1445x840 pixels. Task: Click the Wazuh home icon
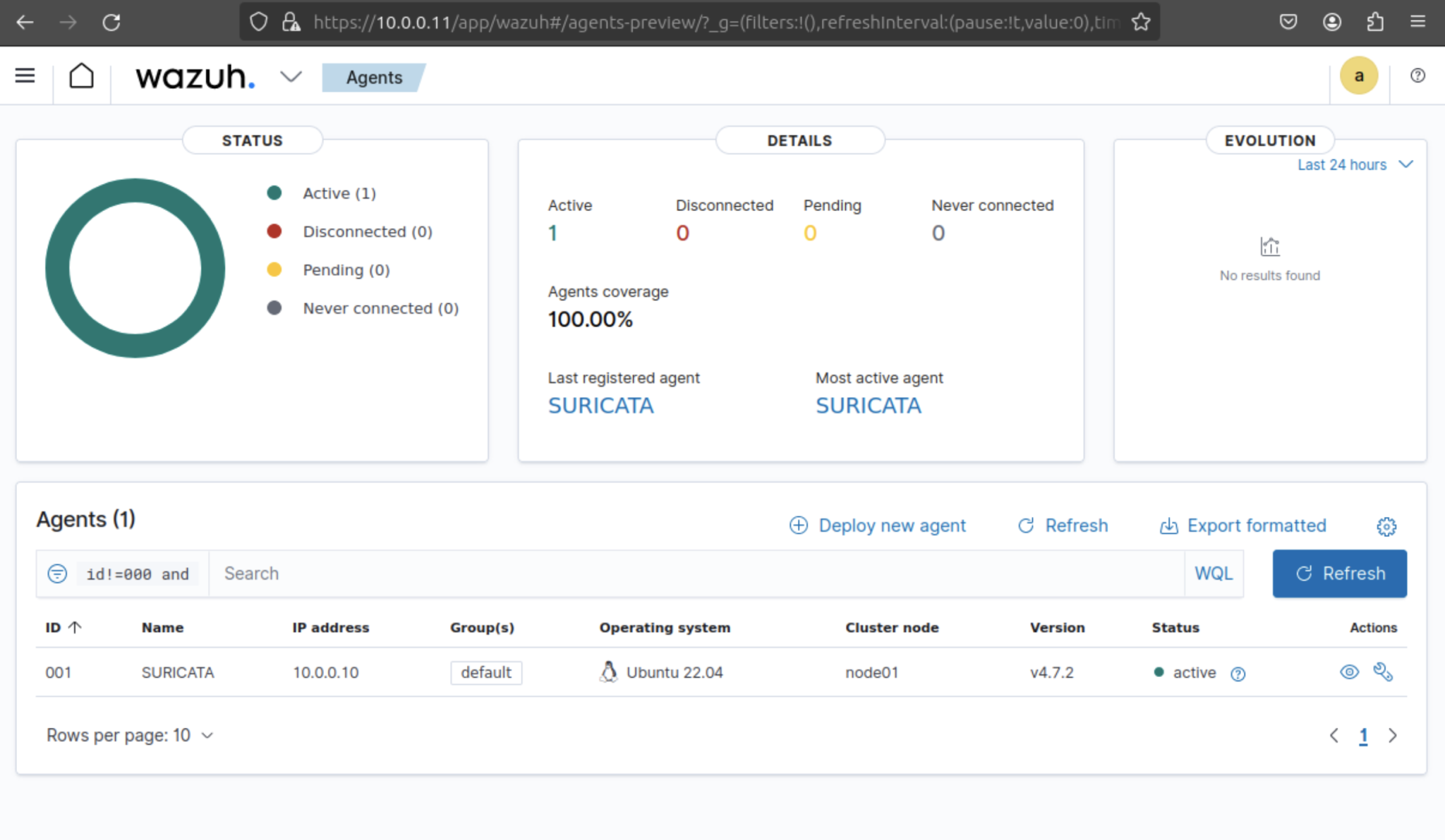[x=81, y=75]
